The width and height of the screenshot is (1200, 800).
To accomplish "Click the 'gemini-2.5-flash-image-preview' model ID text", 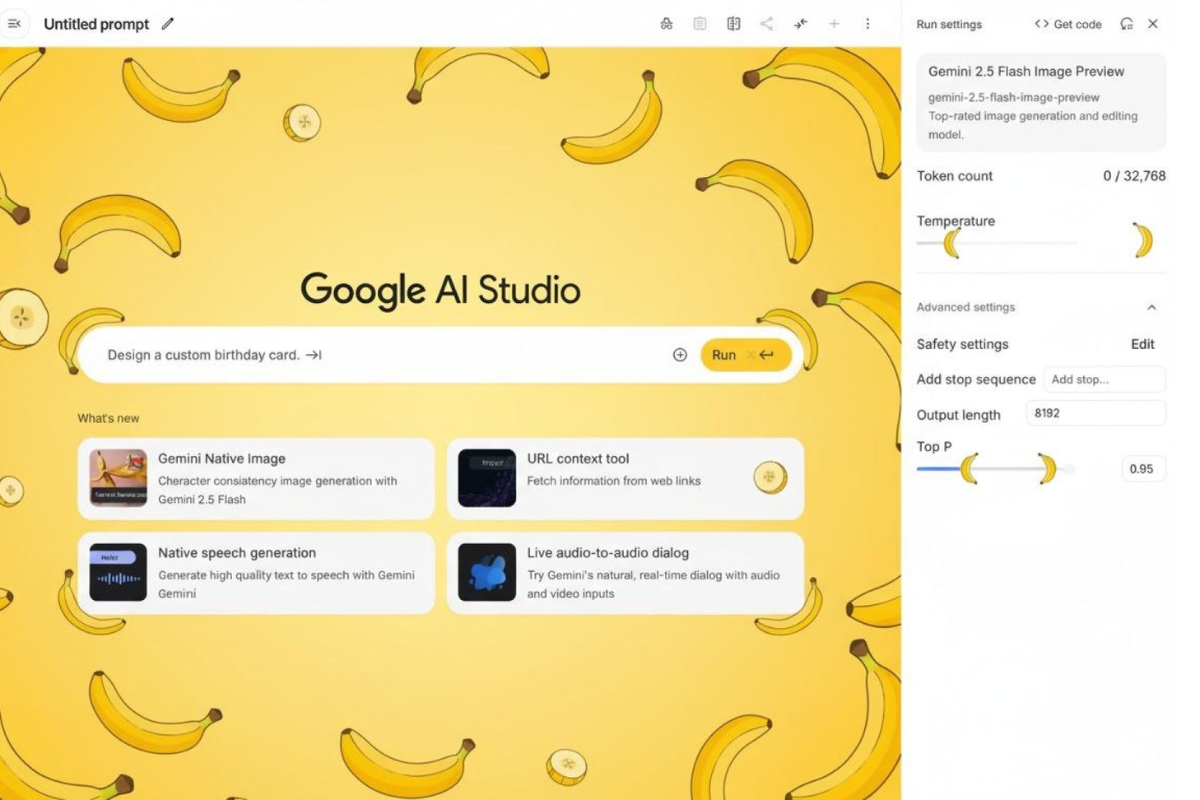I will [1014, 97].
